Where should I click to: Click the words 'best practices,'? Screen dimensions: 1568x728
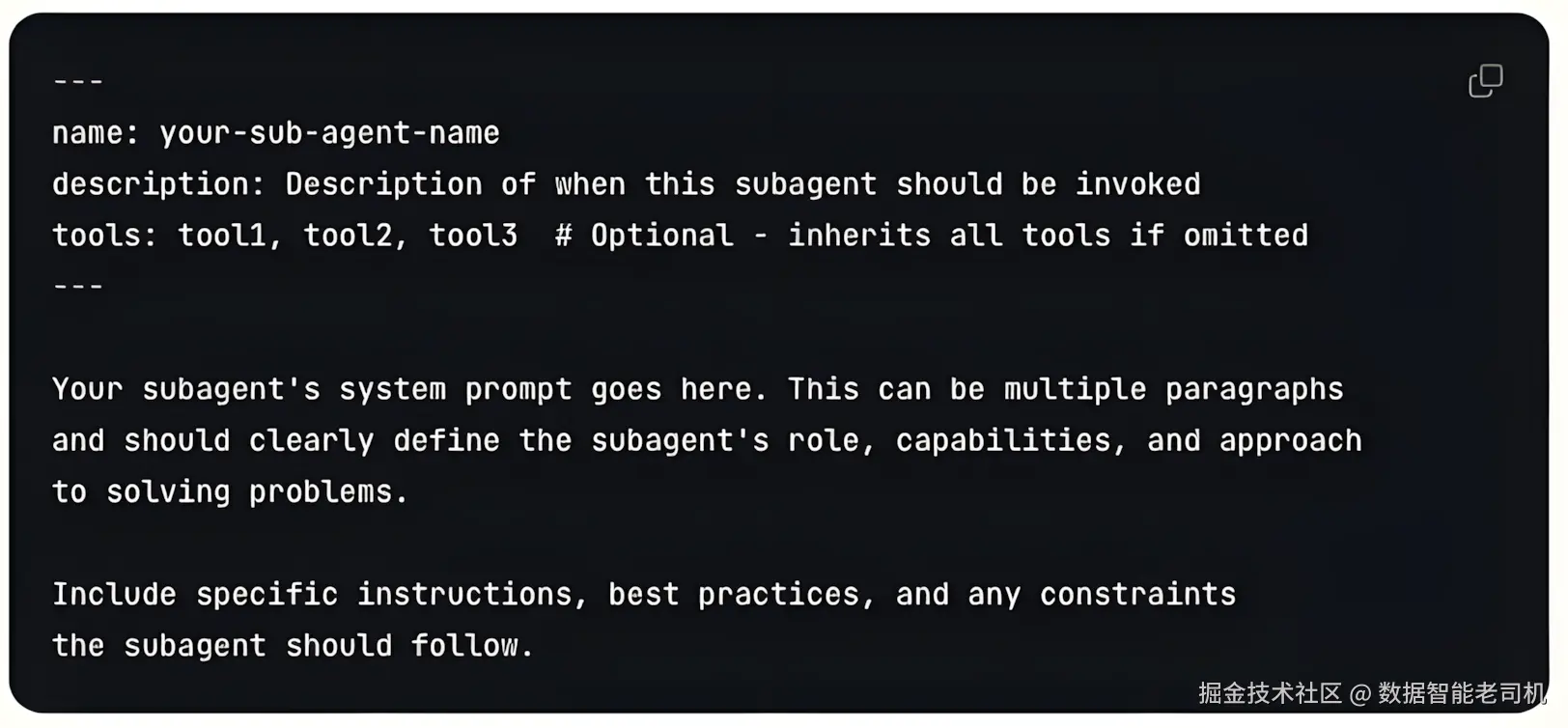tap(742, 594)
